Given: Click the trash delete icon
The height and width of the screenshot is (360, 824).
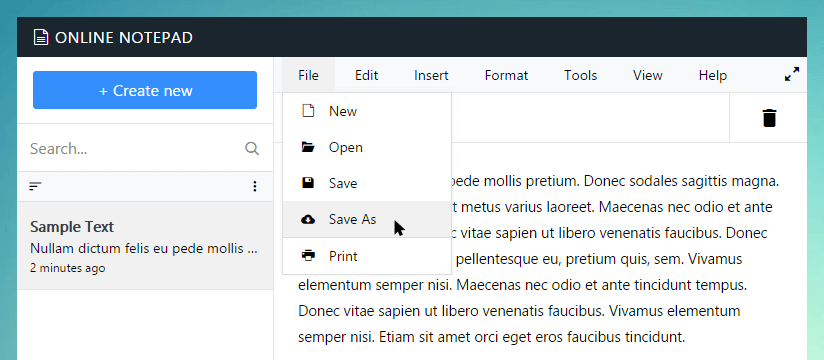Looking at the screenshot, I should click(769, 118).
